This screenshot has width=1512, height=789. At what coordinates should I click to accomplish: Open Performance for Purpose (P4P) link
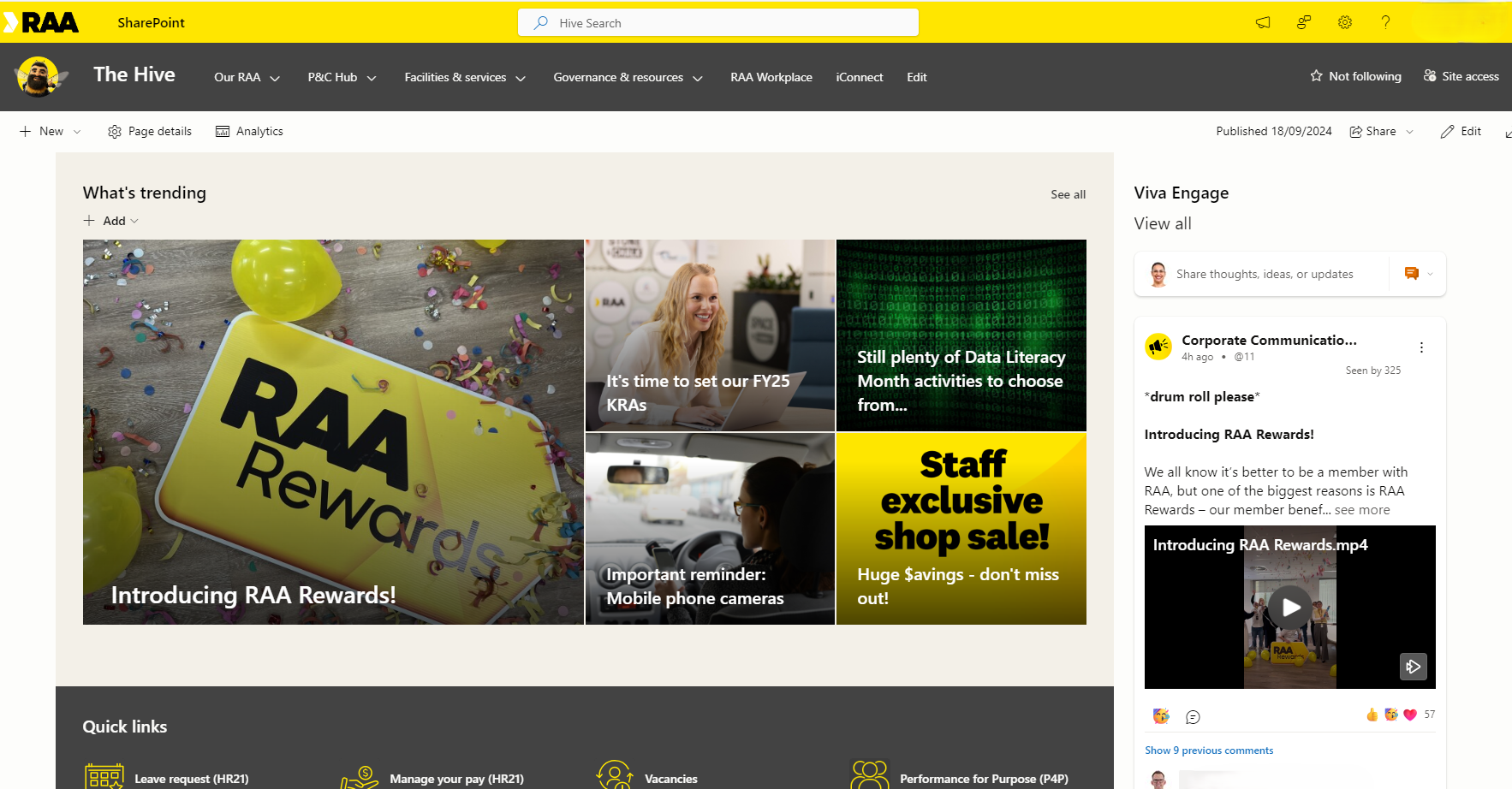click(x=984, y=779)
